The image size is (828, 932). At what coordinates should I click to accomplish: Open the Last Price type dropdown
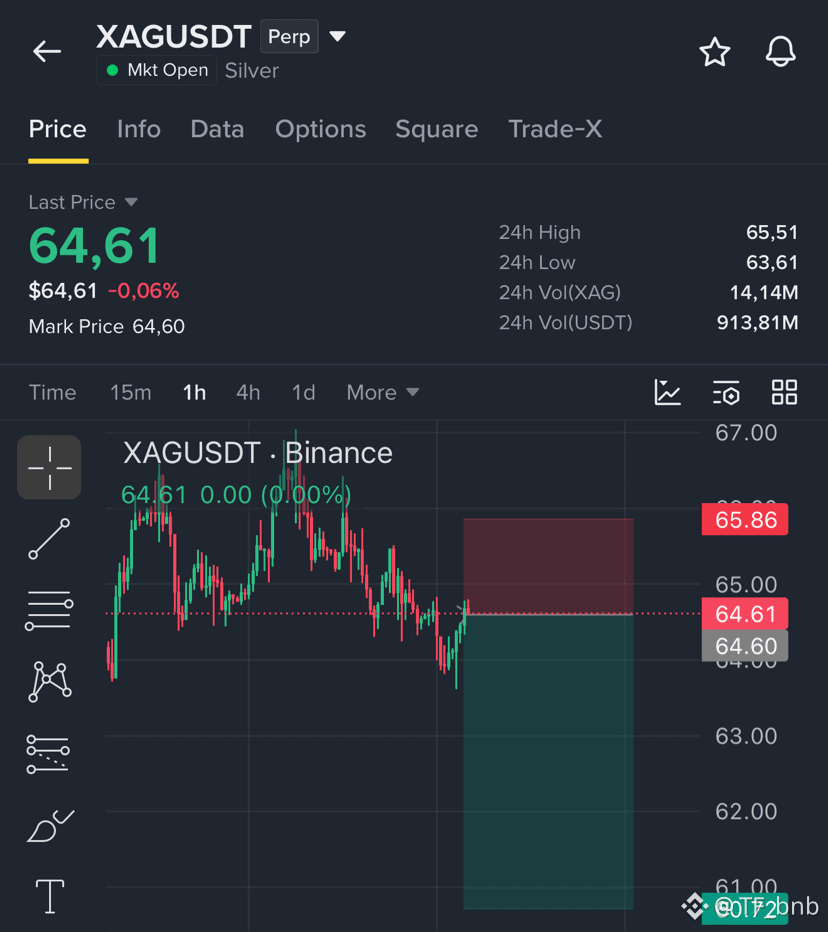coord(131,202)
